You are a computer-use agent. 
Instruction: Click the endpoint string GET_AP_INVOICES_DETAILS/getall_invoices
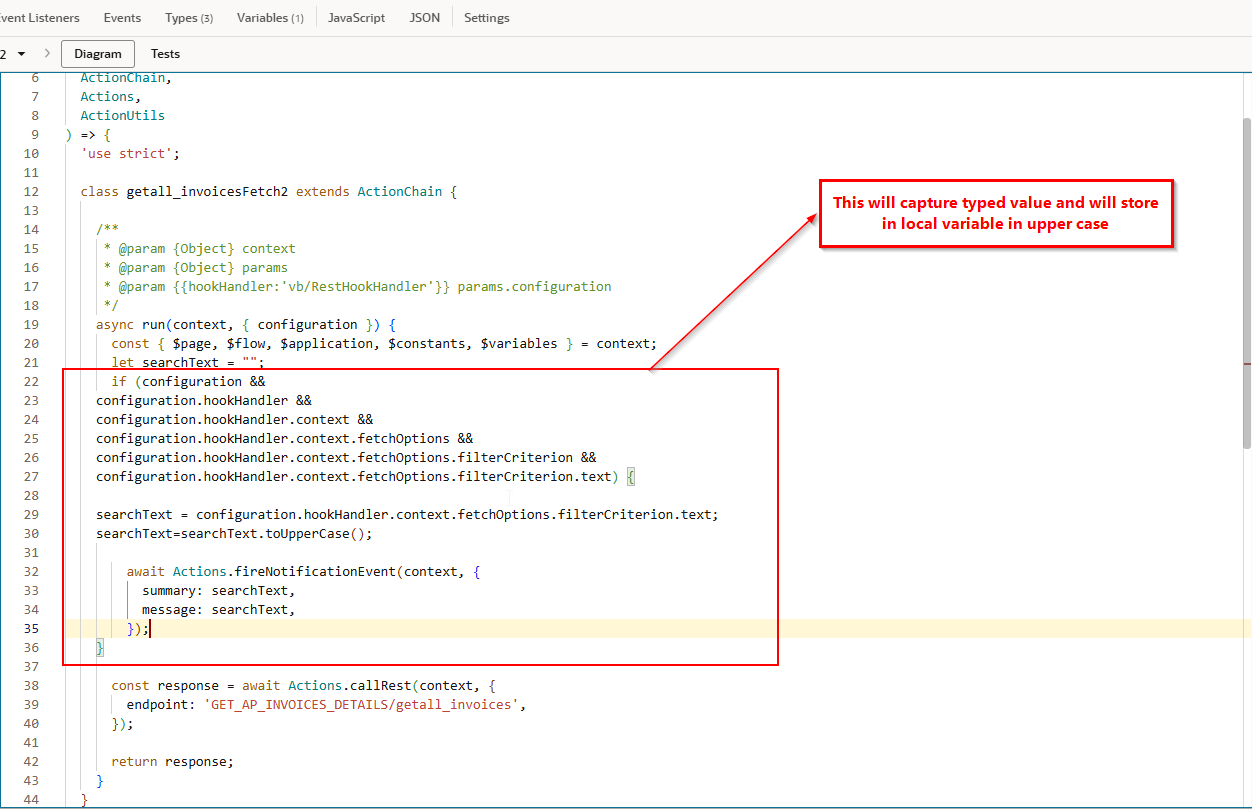click(x=360, y=704)
